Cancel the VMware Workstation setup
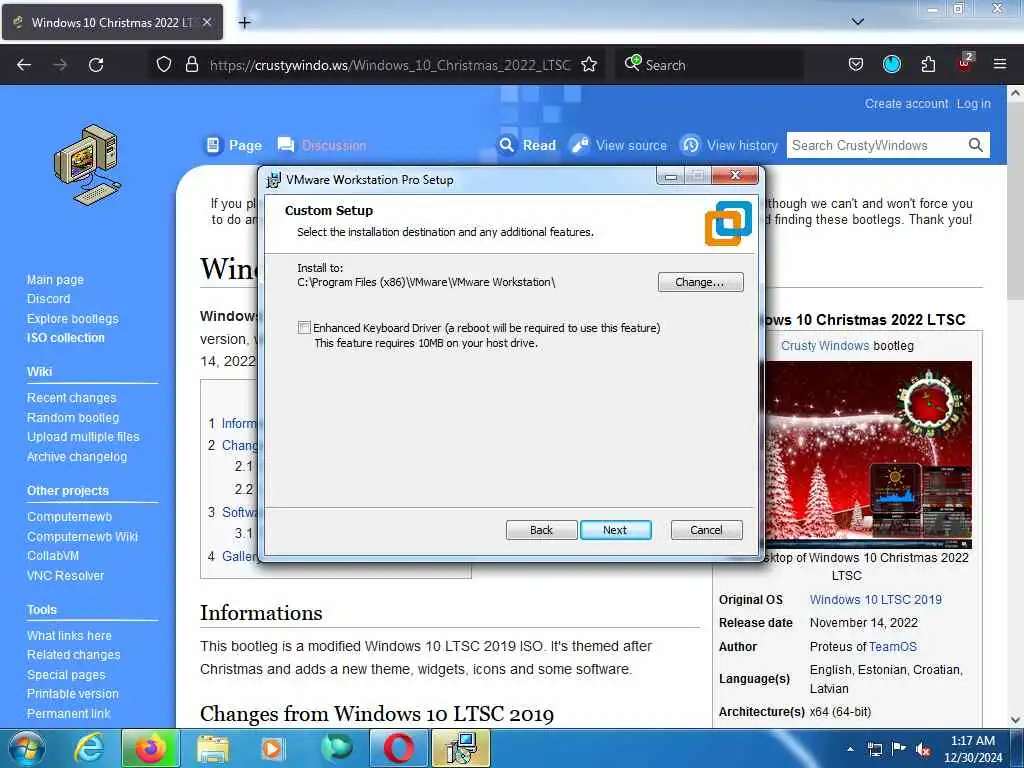This screenshot has width=1024, height=768. (707, 530)
